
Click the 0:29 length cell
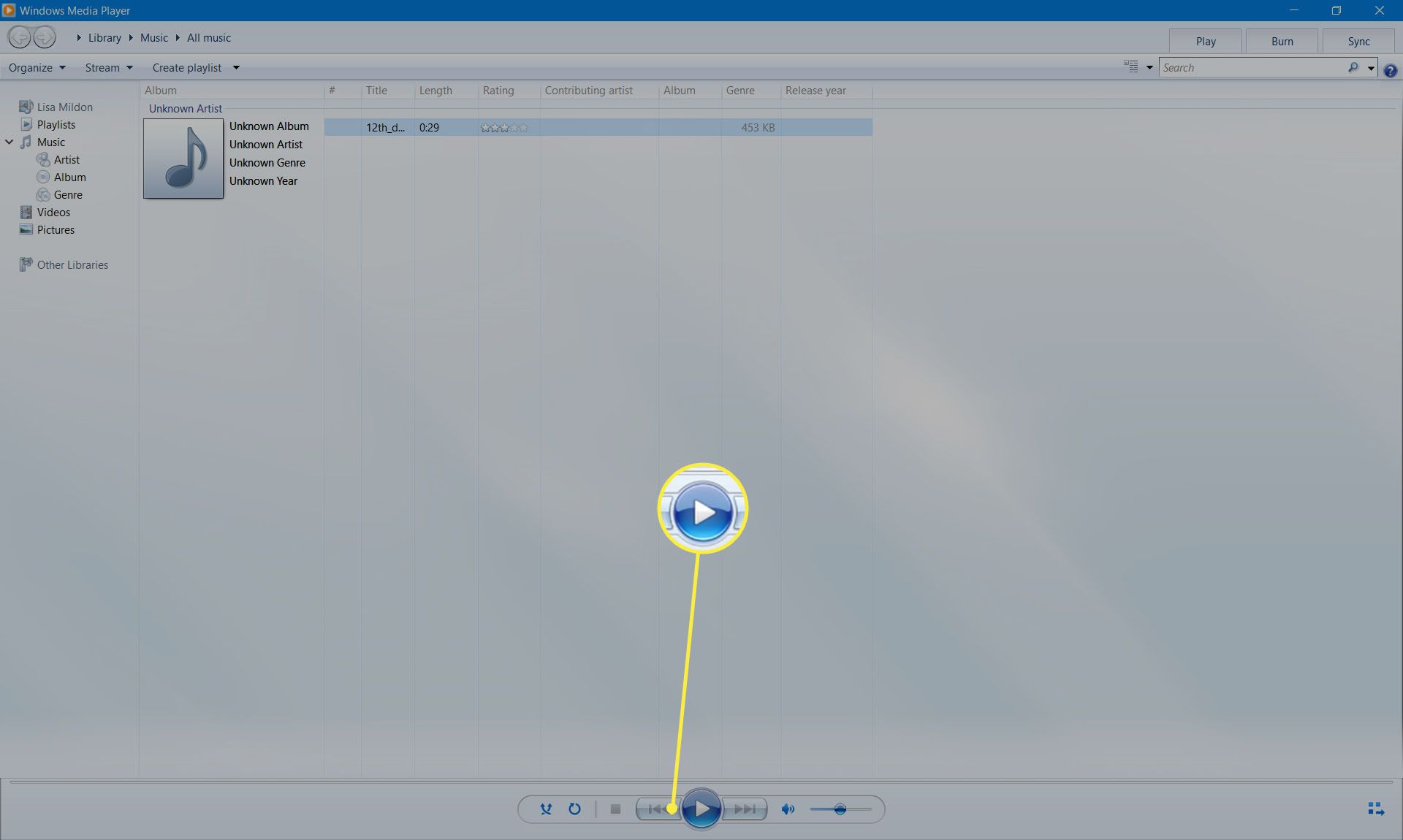[x=430, y=127]
